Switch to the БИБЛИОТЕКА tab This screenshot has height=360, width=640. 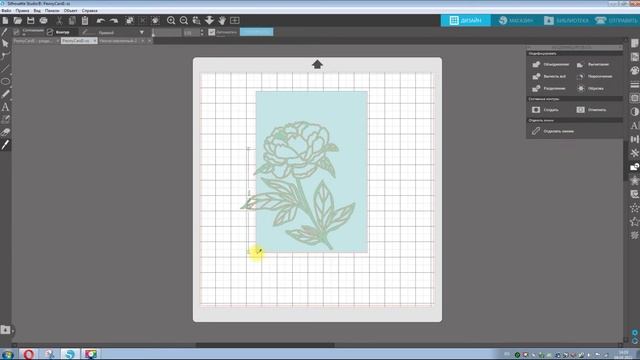point(566,20)
